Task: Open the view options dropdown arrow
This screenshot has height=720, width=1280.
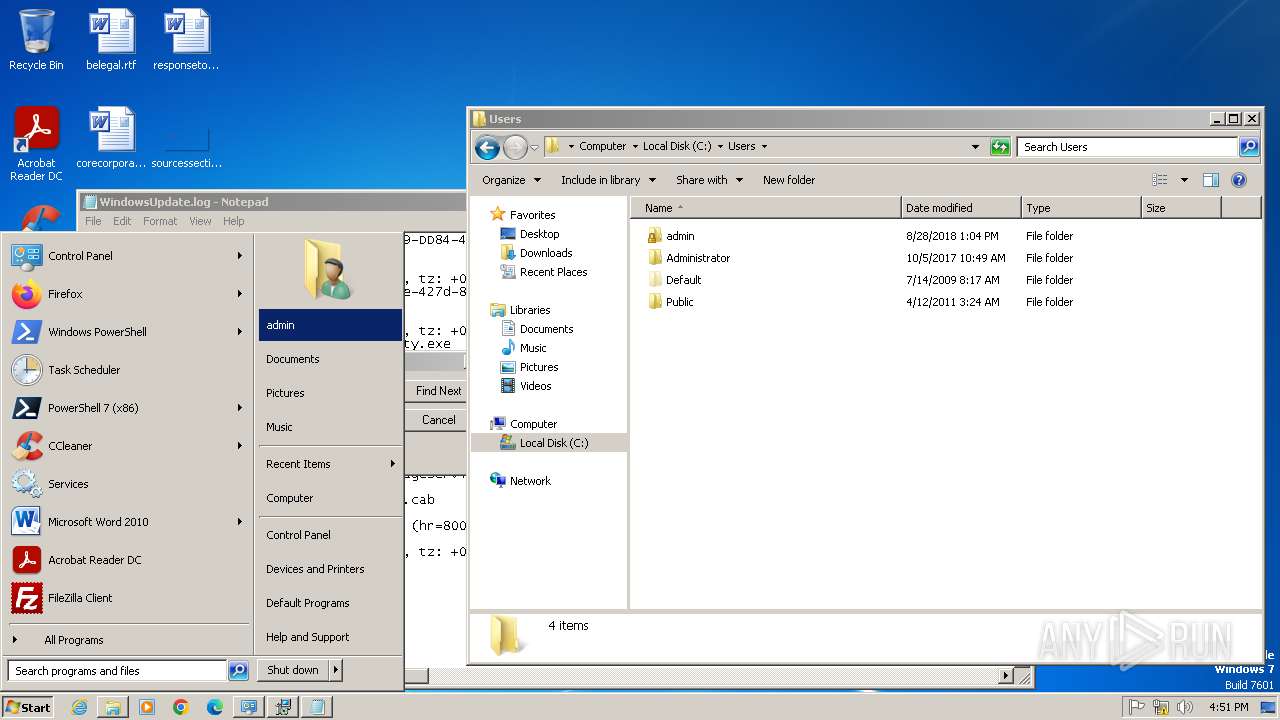Action: (1184, 180)
